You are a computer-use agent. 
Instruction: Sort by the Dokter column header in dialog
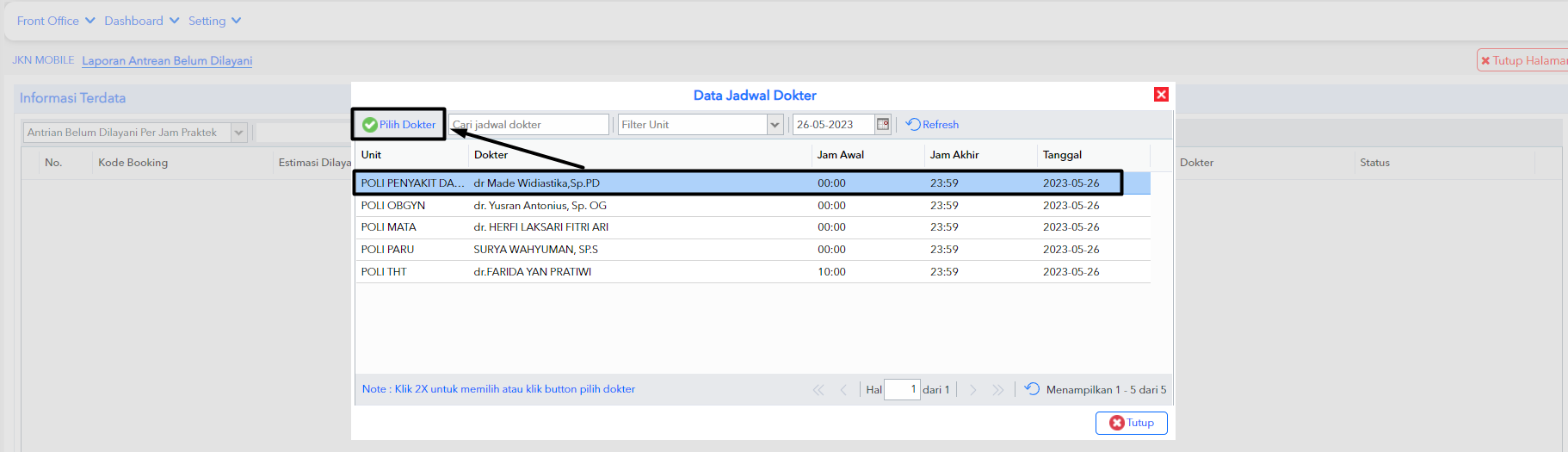point(639,155)
